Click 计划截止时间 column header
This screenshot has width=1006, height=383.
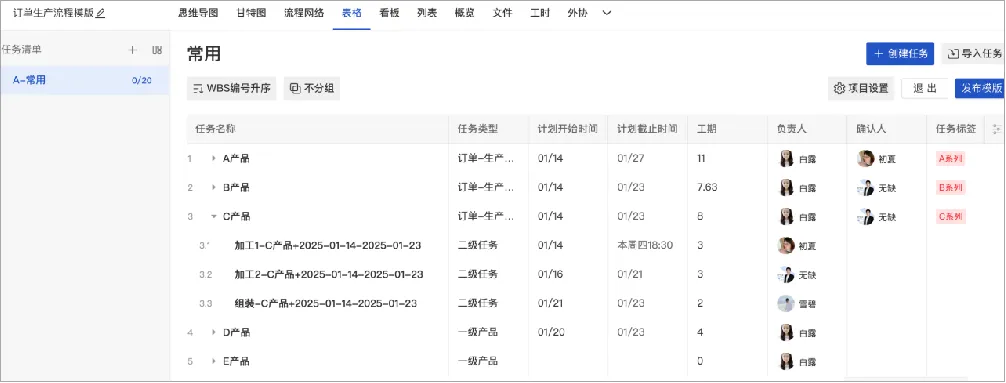647,129
